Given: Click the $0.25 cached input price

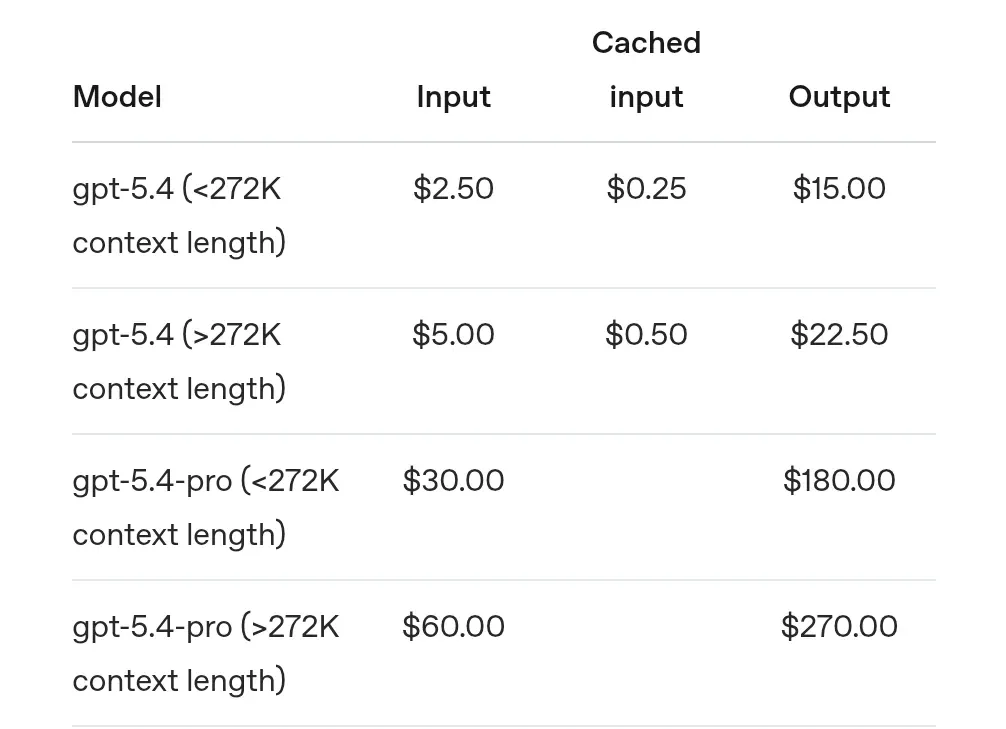Looking at the screenshot, I should (646, 189).
